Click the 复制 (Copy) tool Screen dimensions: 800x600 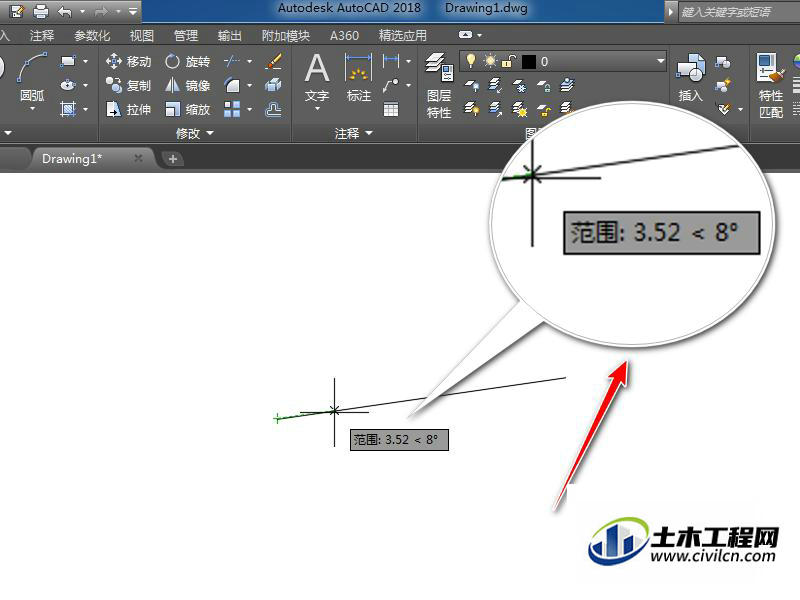click(129, 85)
